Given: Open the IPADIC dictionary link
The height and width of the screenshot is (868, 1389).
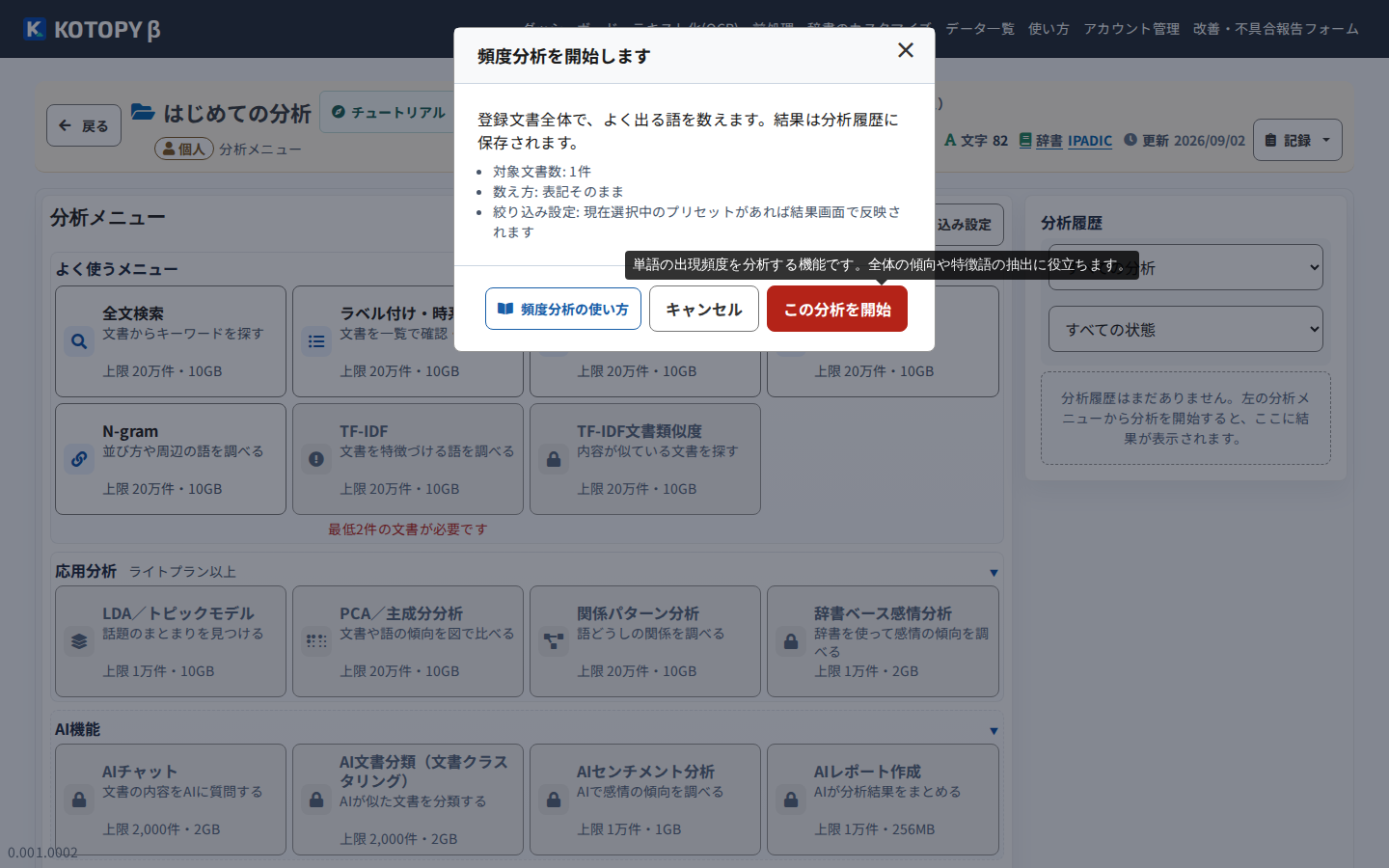Looking at the screenshot, I should pos(1090,141).
